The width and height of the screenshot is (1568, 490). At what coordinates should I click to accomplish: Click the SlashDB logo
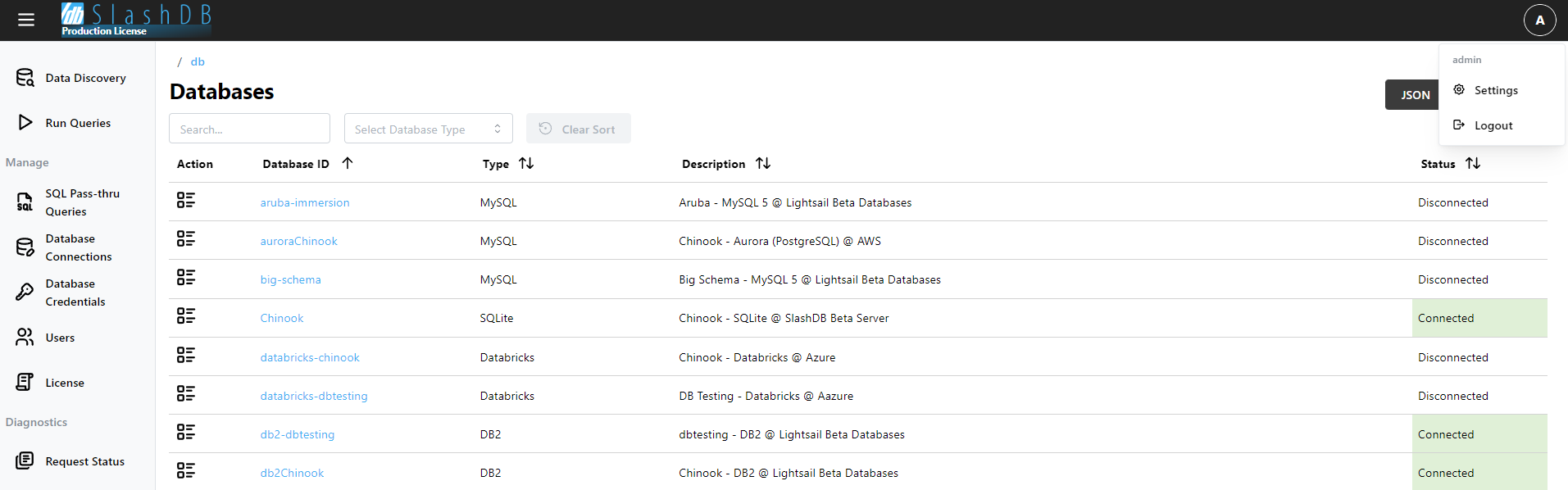[x=136, y=20]
